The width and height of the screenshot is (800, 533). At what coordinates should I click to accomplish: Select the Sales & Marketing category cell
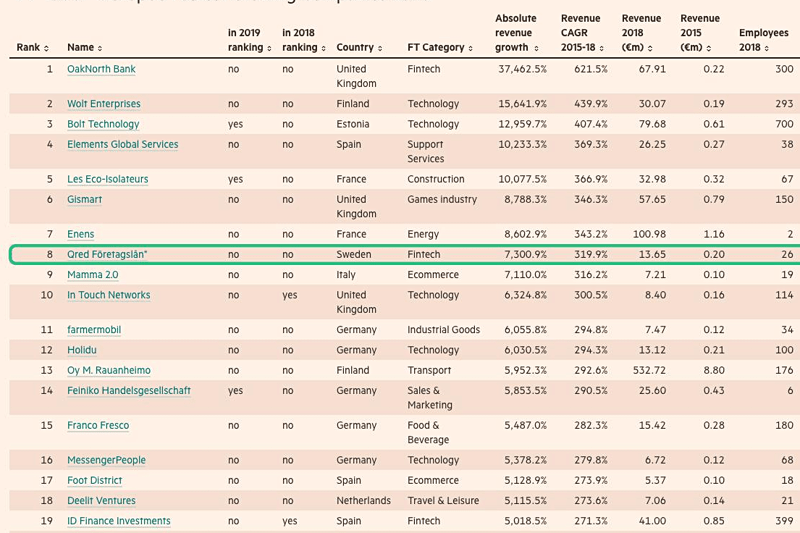[x=430, y=398]
